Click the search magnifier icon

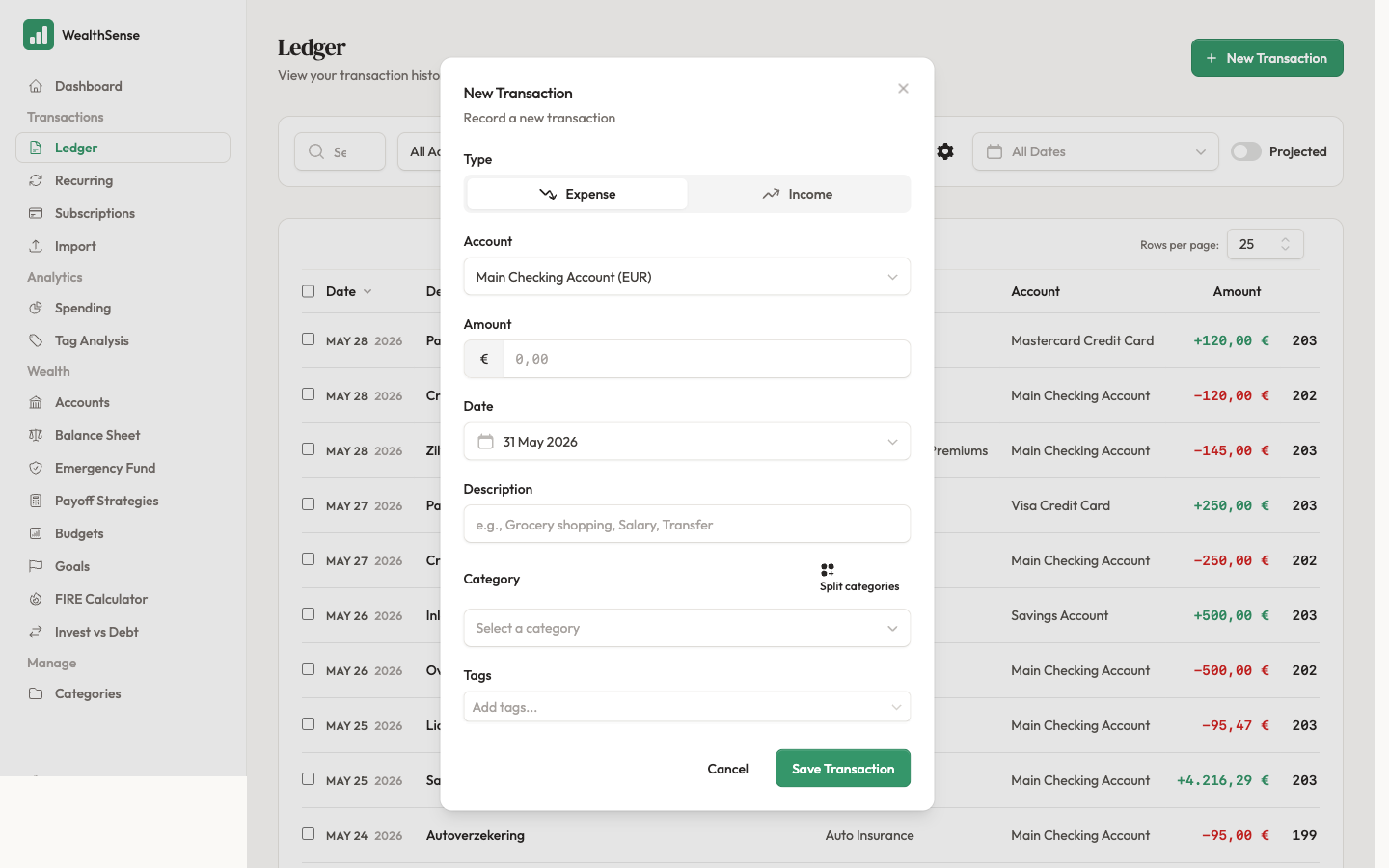(x=316, y=151)
